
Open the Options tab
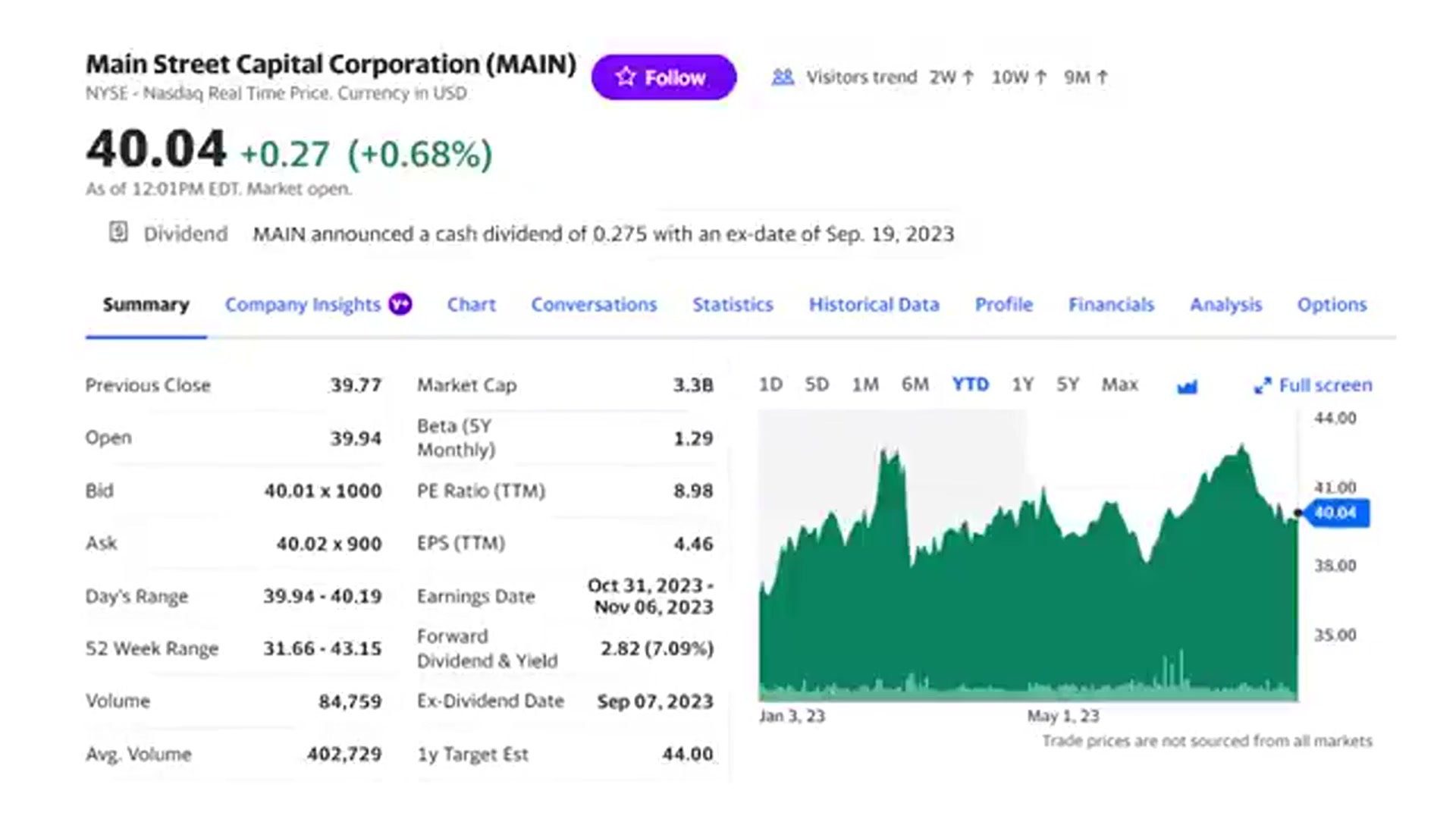(1332, 305)
